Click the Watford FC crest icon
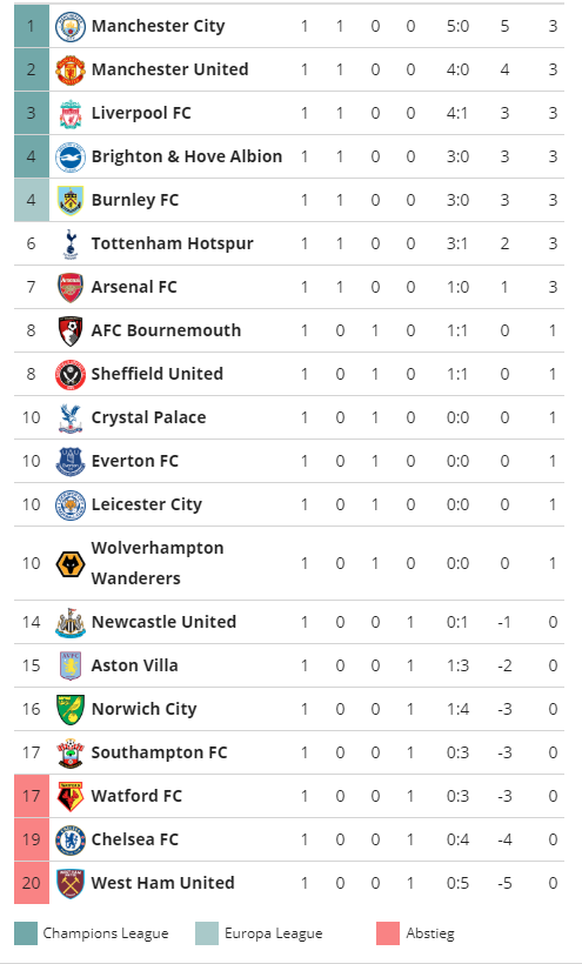The width and height of the screenshot is (582, 964). 70,797
